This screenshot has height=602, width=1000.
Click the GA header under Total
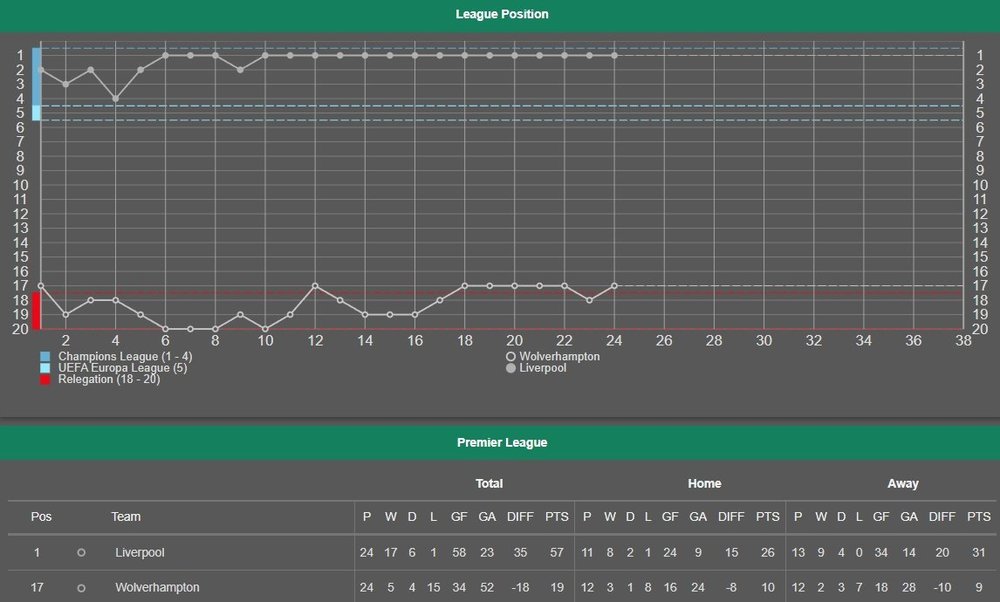pos(487,517)
